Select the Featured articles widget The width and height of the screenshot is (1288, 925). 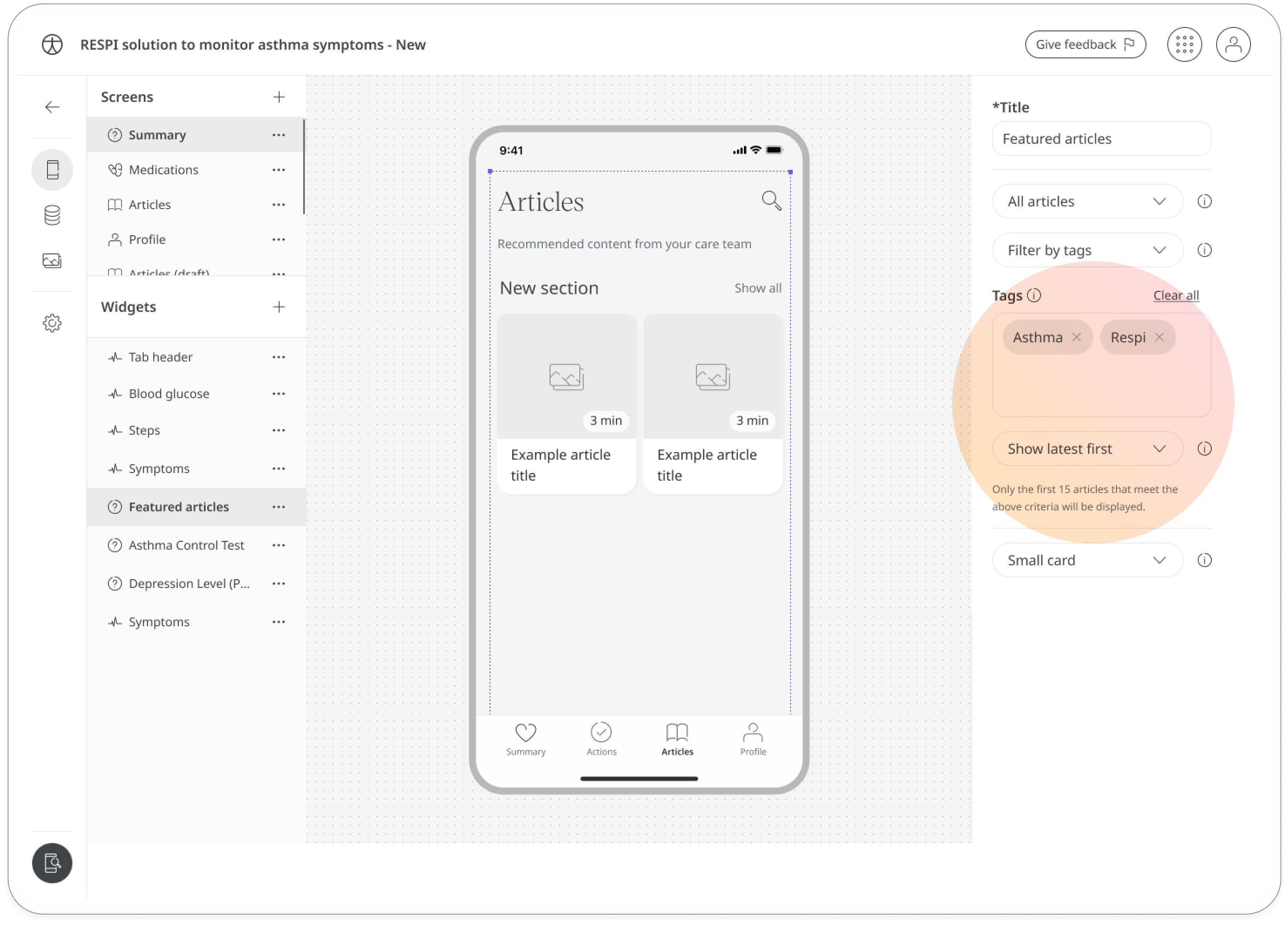[x=179, y=506]
